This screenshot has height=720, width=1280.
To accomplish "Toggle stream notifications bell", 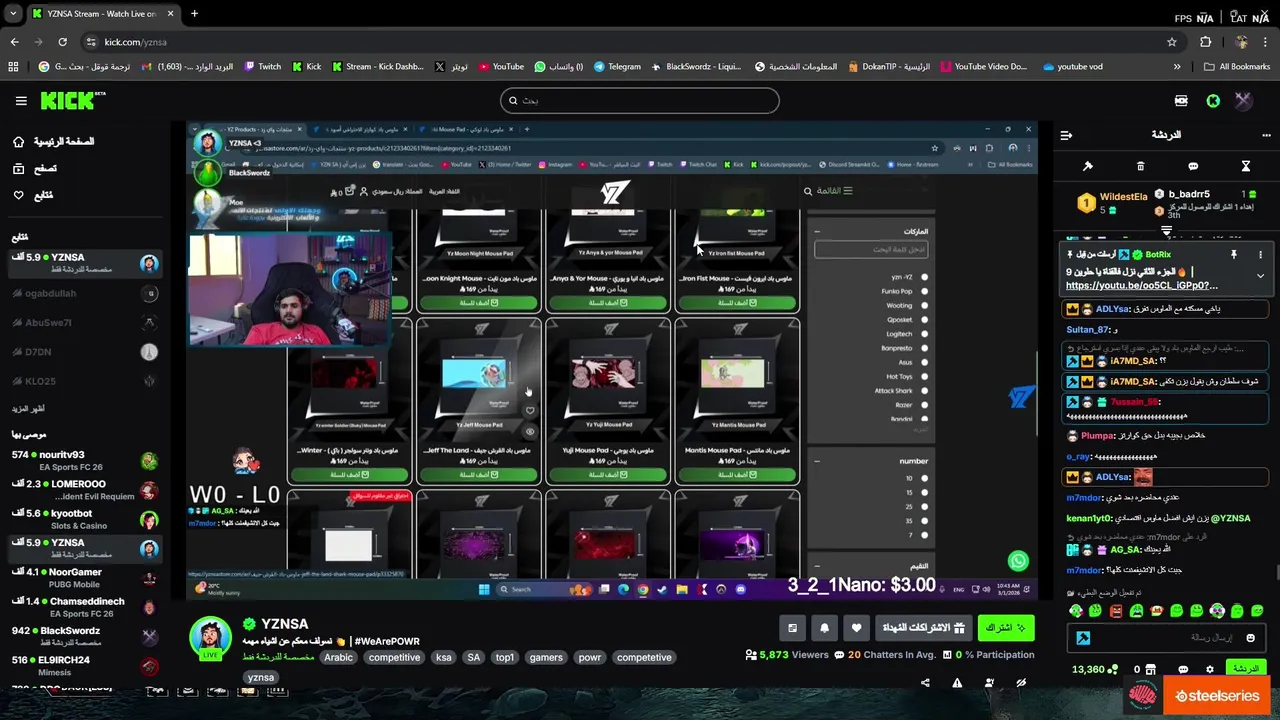I will click(x=824, y=628).
